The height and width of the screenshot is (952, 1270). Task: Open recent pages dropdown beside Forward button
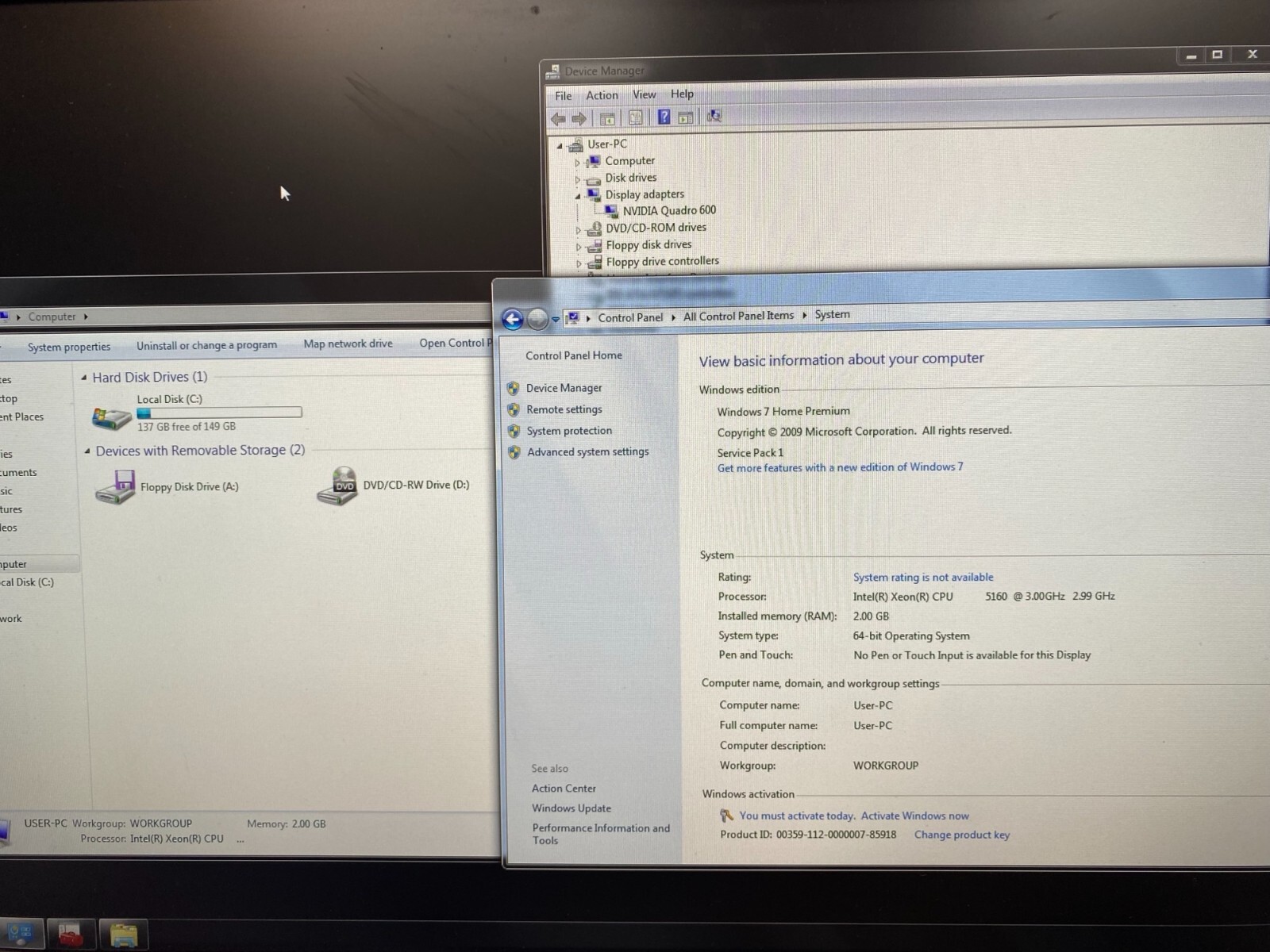click(556, 319)
